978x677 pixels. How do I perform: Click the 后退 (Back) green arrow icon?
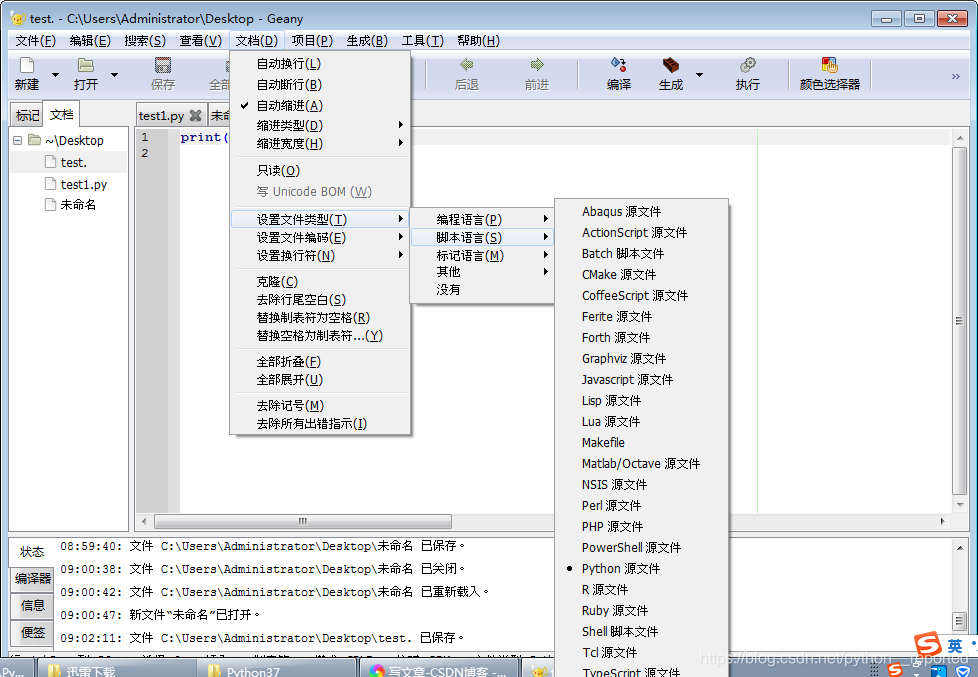[467, 64]
